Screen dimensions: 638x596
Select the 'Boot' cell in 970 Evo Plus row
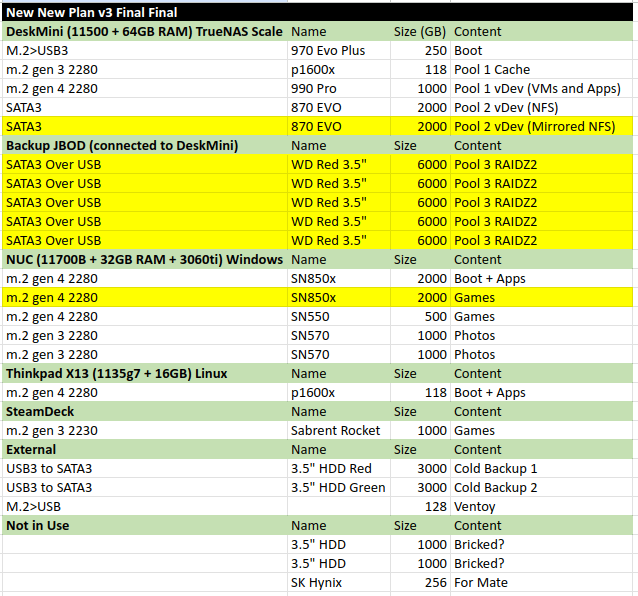click(542, 50)
